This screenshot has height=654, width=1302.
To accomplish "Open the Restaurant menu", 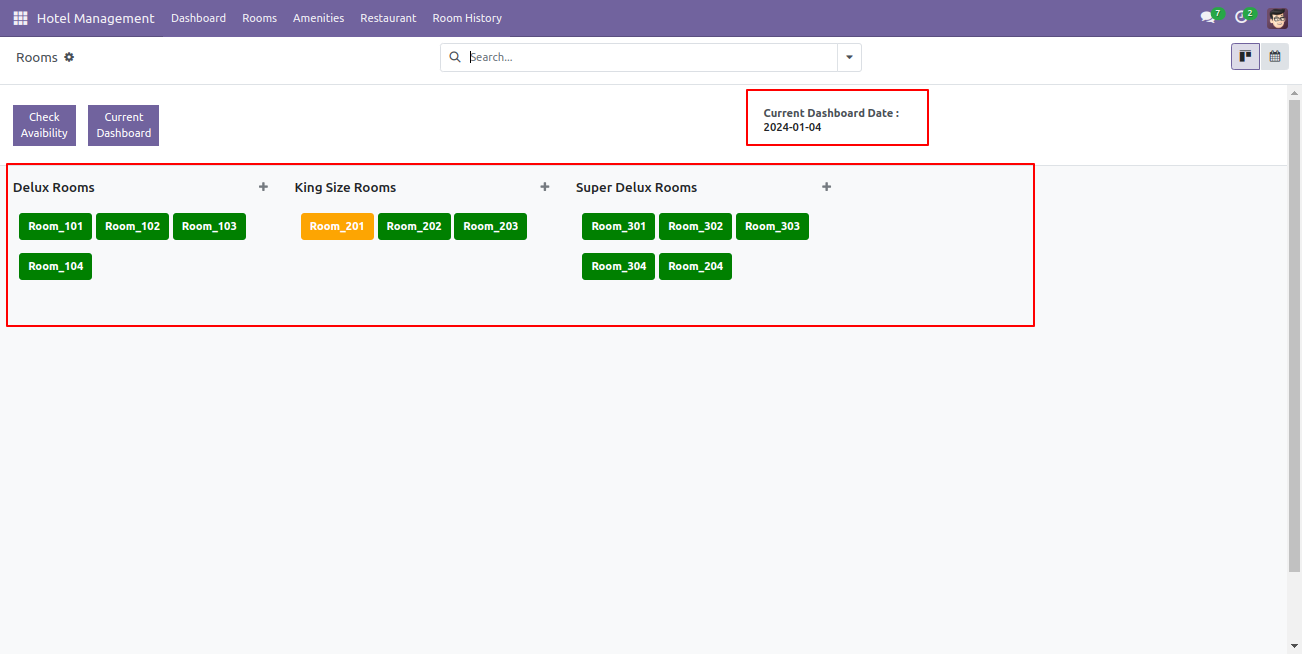I will [388, 18].
